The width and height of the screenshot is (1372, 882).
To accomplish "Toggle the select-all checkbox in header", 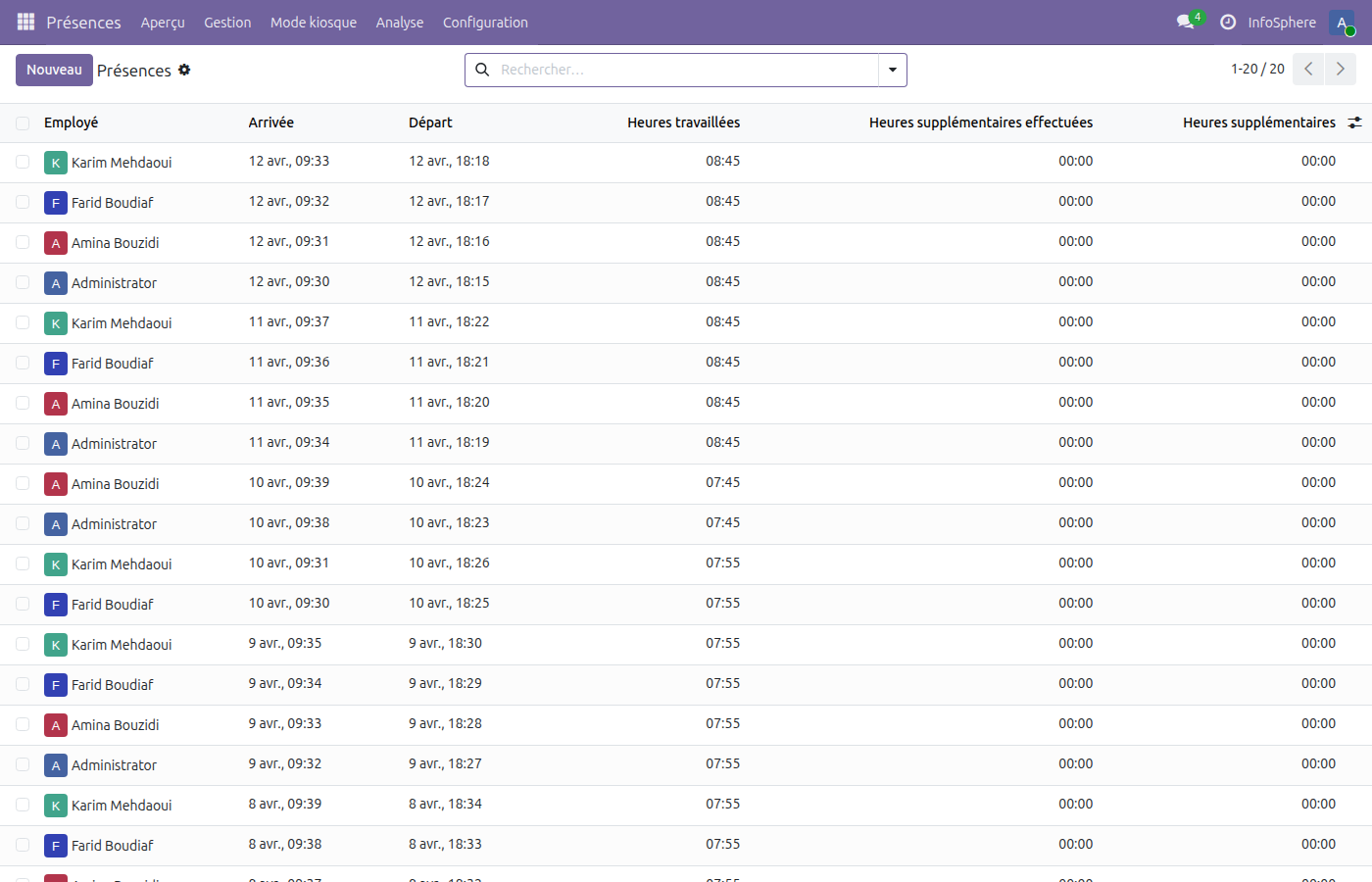I will click(23, 123).
